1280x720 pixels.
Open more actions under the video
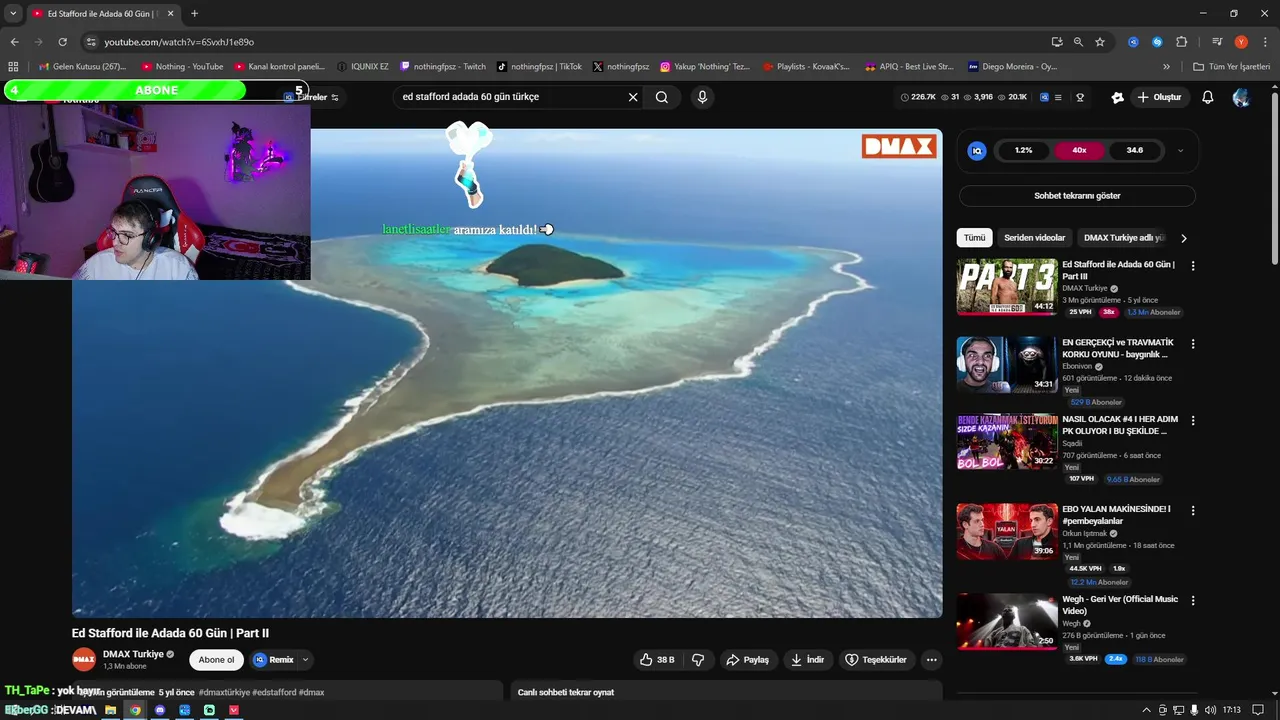(x=932, y=660)
